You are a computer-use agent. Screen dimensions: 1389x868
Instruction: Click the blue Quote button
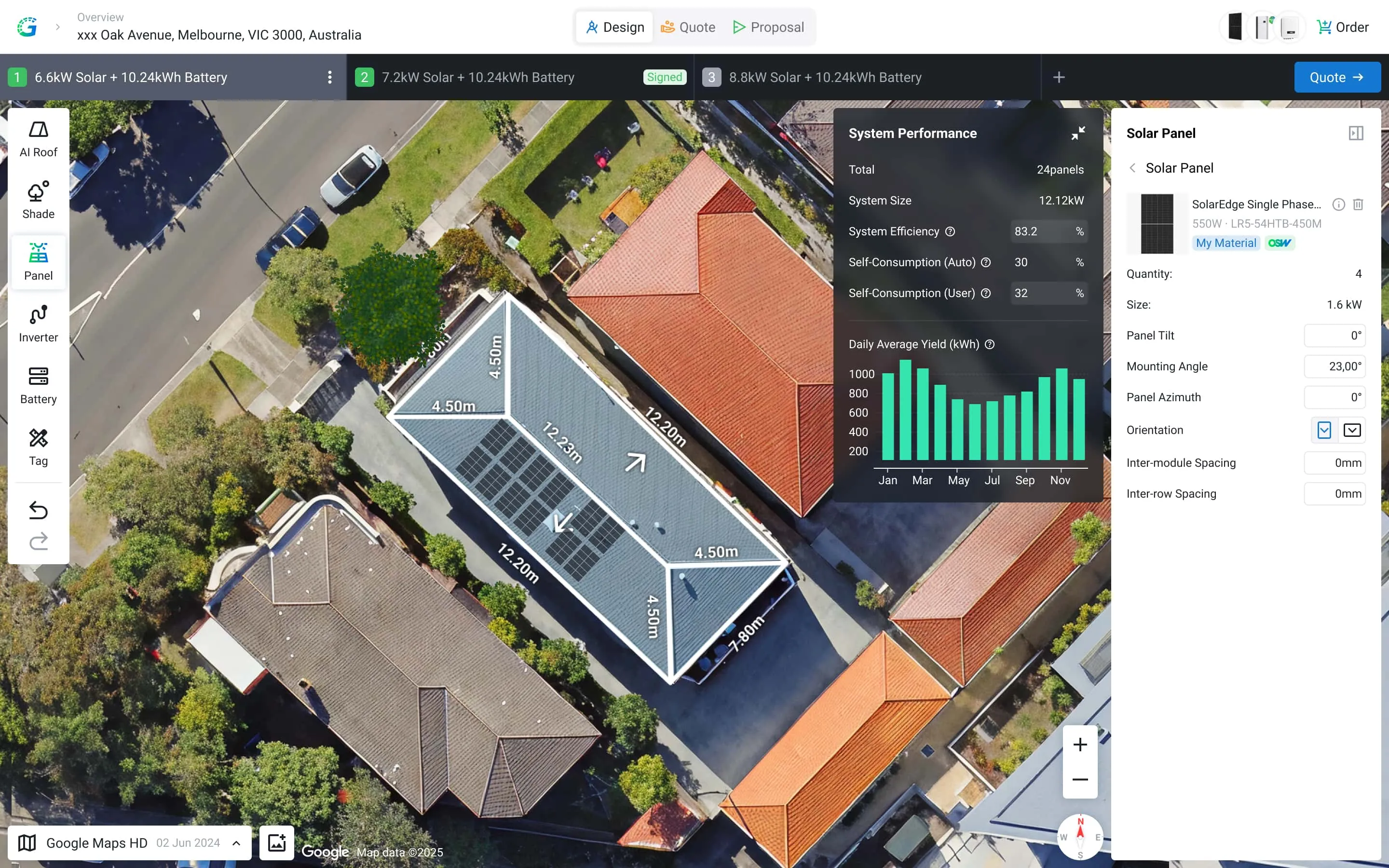[1336, 78]
